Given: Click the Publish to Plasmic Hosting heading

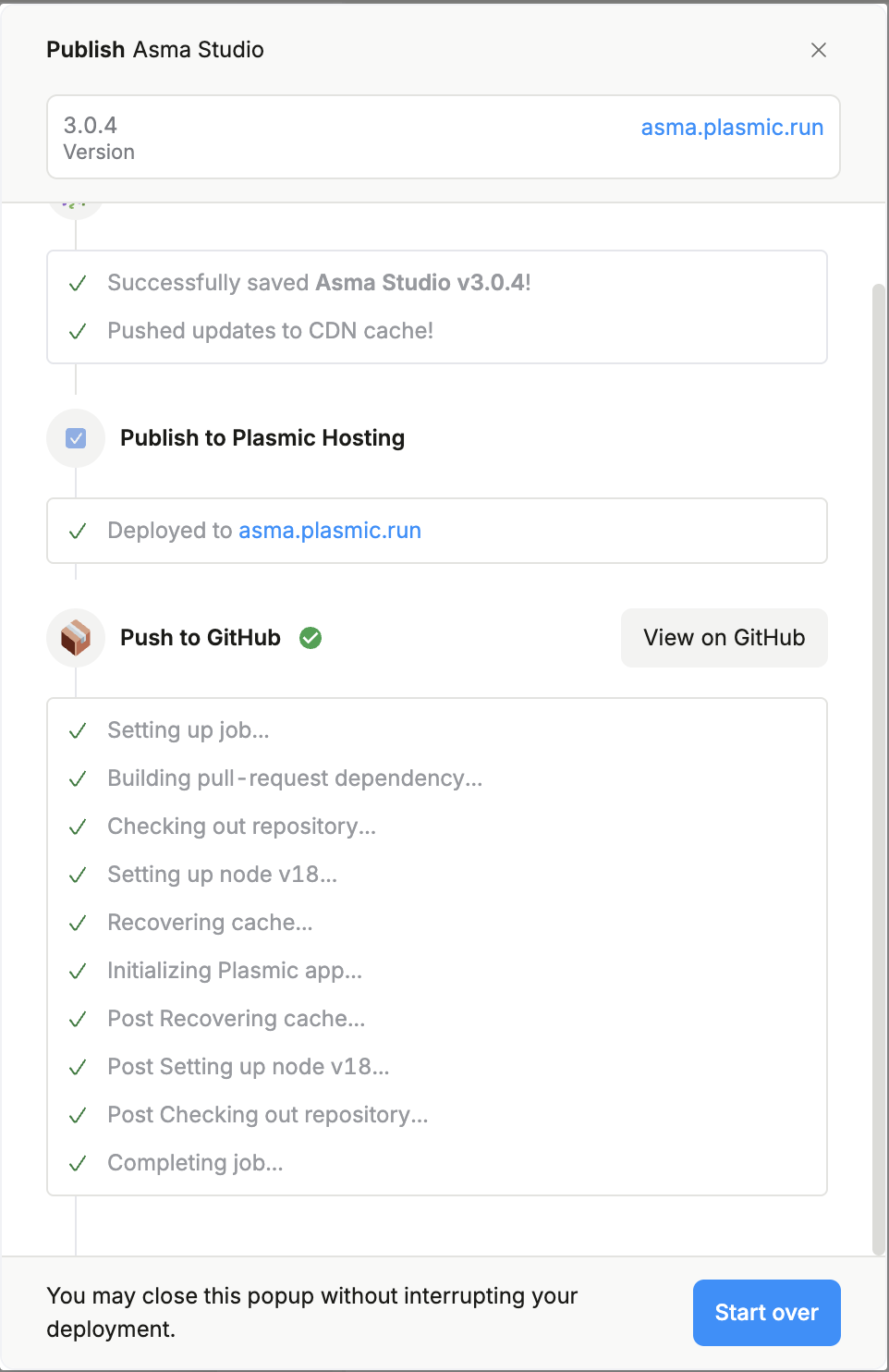Looking at the screenshot, I should click(262, 438).
